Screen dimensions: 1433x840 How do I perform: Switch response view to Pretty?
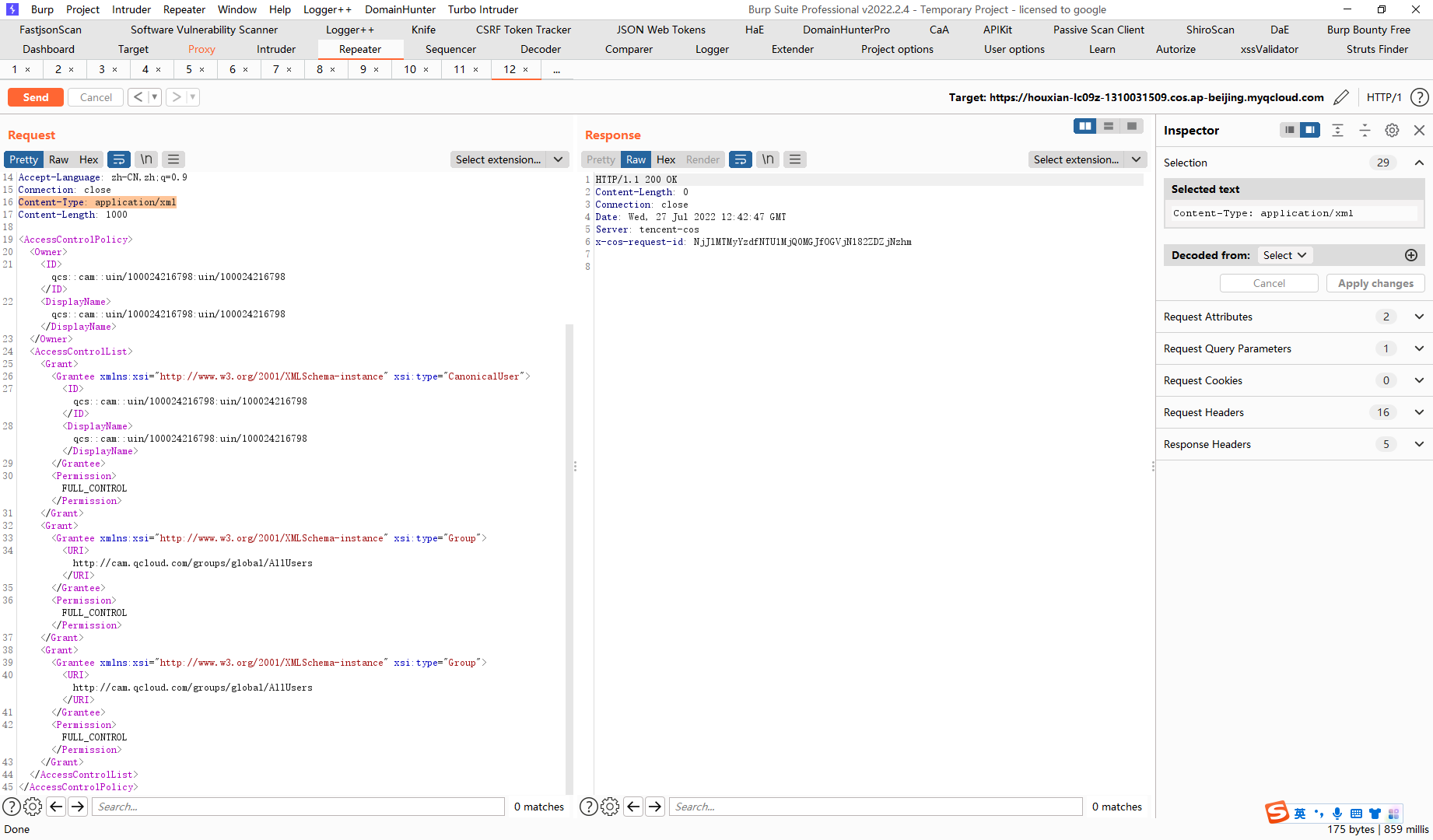click(601, 159)
